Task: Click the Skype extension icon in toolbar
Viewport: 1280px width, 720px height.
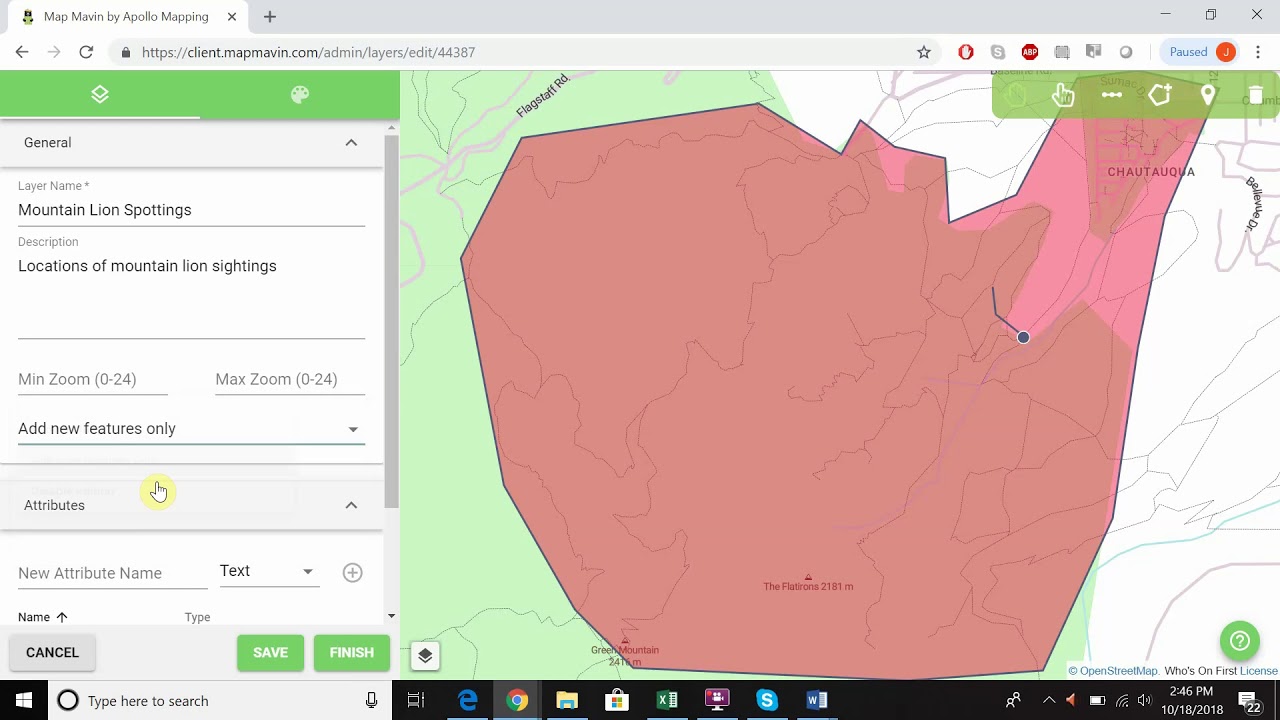Action: click(998, 52)
